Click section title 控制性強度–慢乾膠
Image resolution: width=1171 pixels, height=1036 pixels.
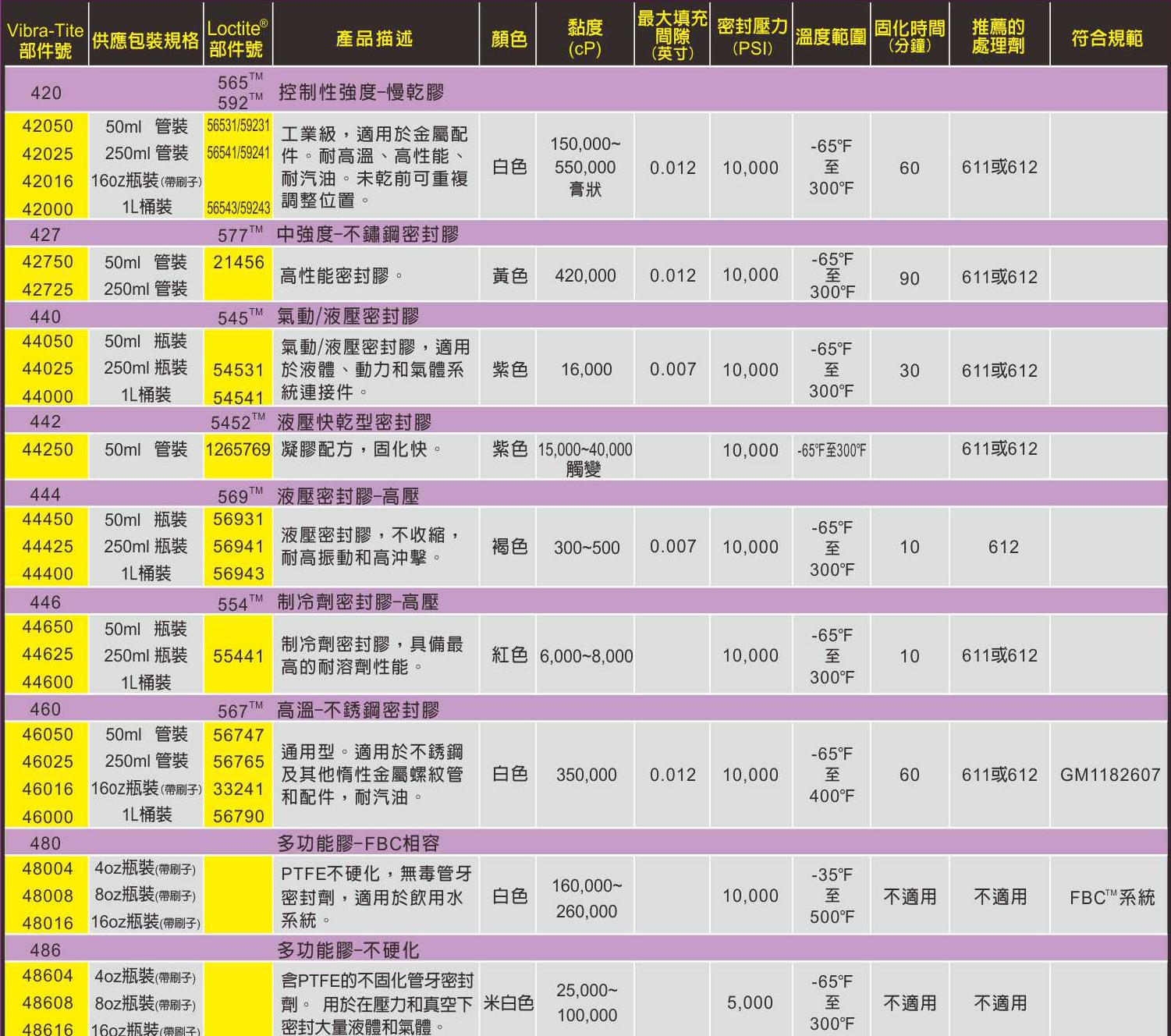(x=361, y=92)
